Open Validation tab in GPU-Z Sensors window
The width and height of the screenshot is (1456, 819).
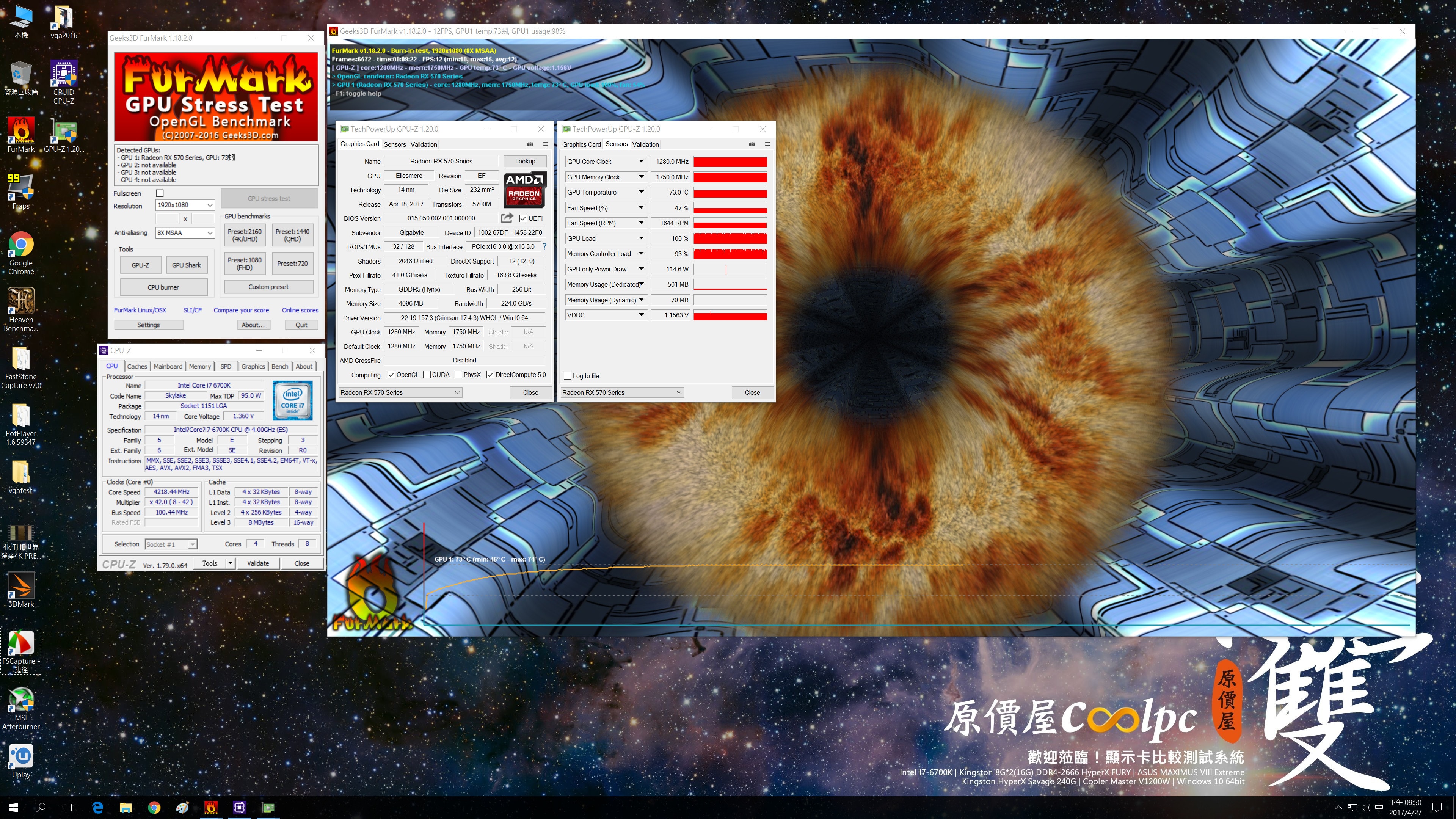(645, 144)
